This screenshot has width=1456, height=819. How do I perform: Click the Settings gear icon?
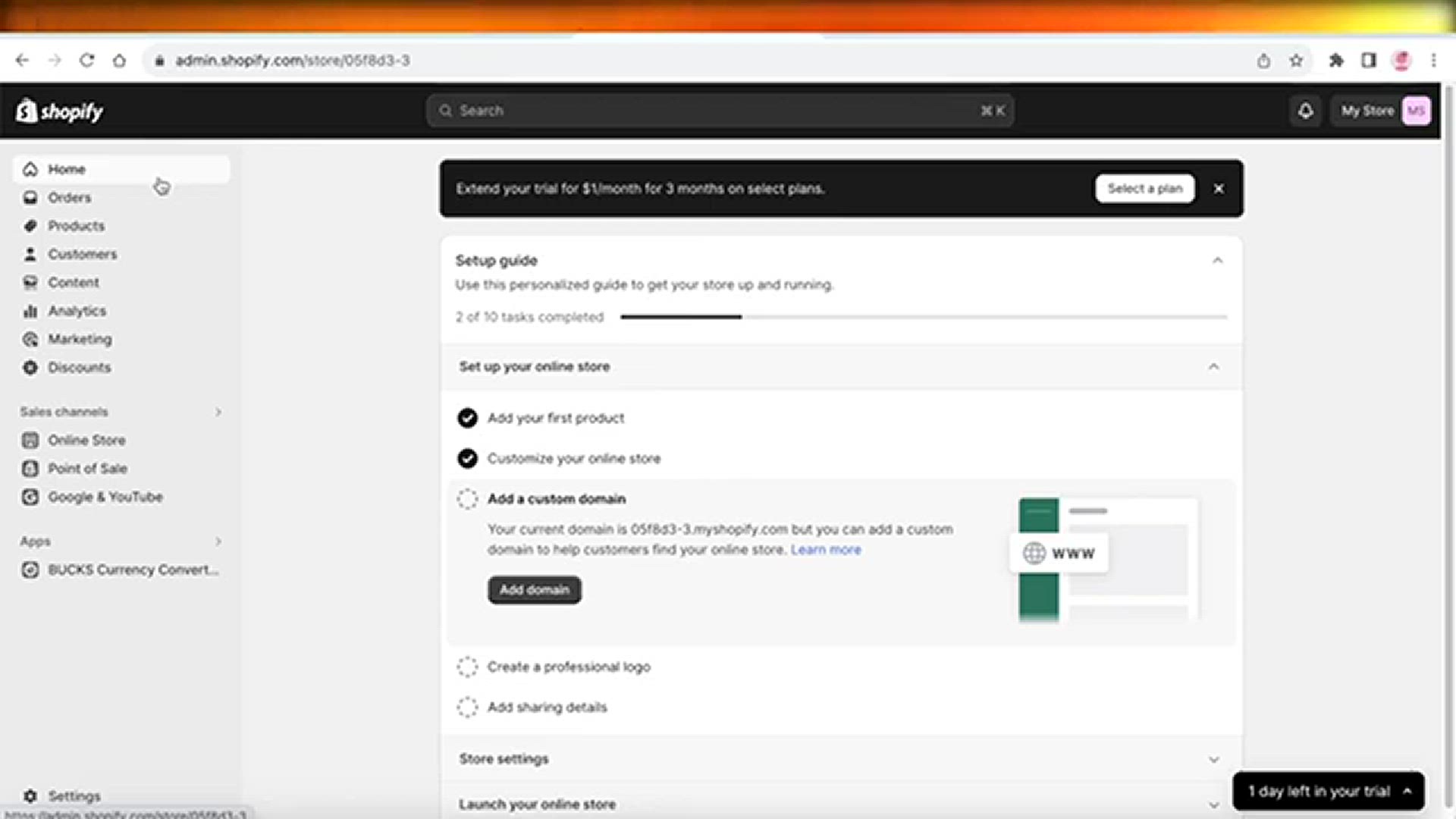click(x=30, y=796)
